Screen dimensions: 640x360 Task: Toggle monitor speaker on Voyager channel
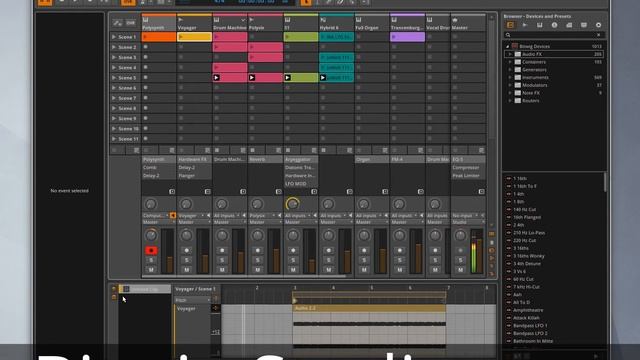pyautogui.click(x=209, y=215)
